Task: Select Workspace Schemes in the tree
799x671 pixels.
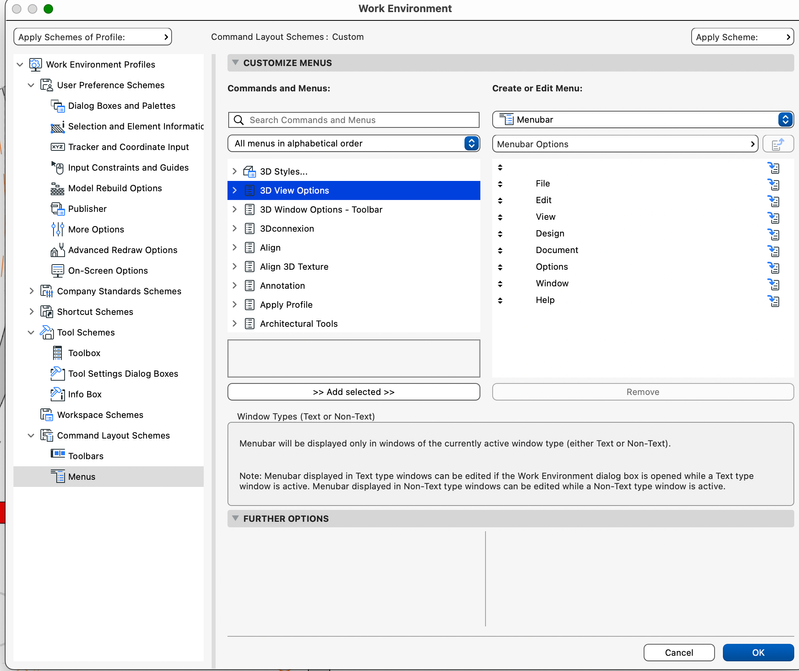Action: tap(99, 415)
